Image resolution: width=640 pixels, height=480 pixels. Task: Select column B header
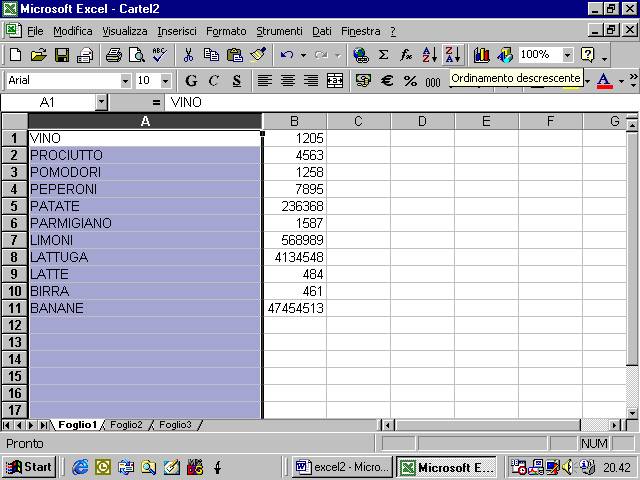[x=294, y=121]
